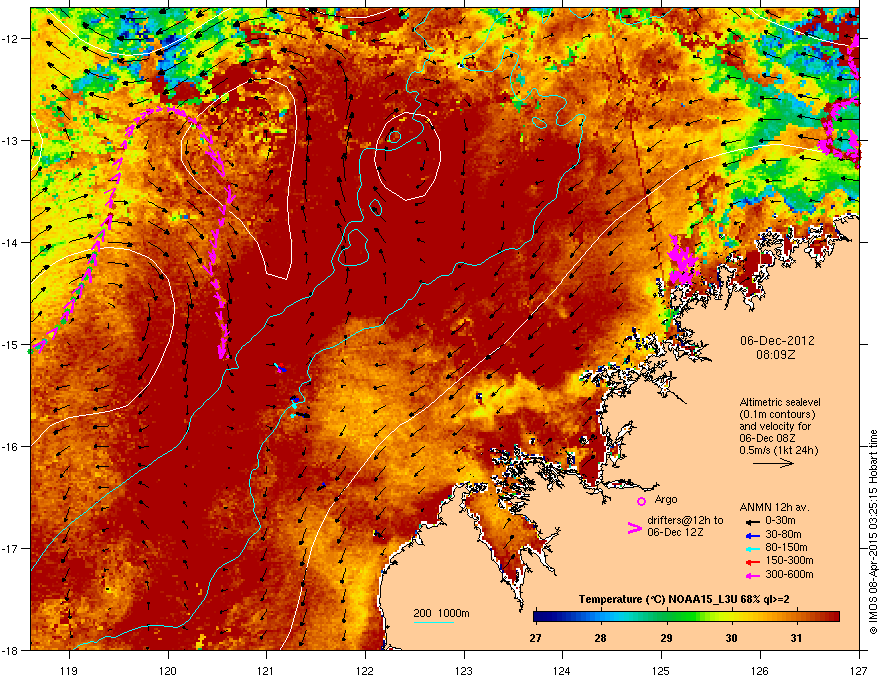Click the longitude axis label 120
Image resolution: width=880 pixels, height=680 pixels.
click(168, 671)
